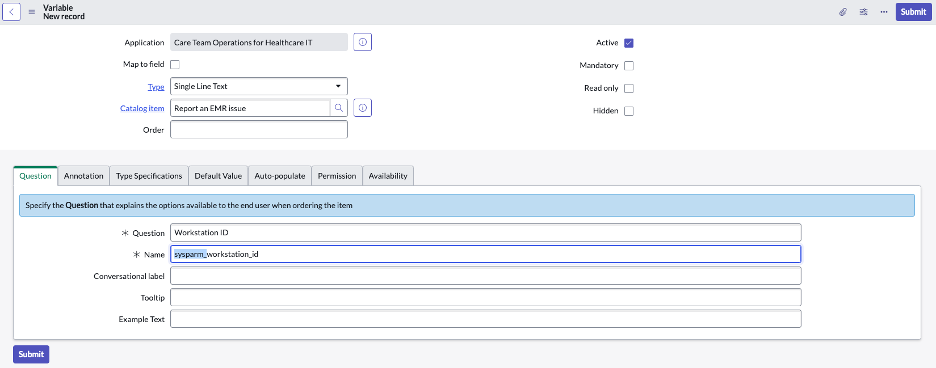Preview the Catalog item record info icon

[363, 108]
